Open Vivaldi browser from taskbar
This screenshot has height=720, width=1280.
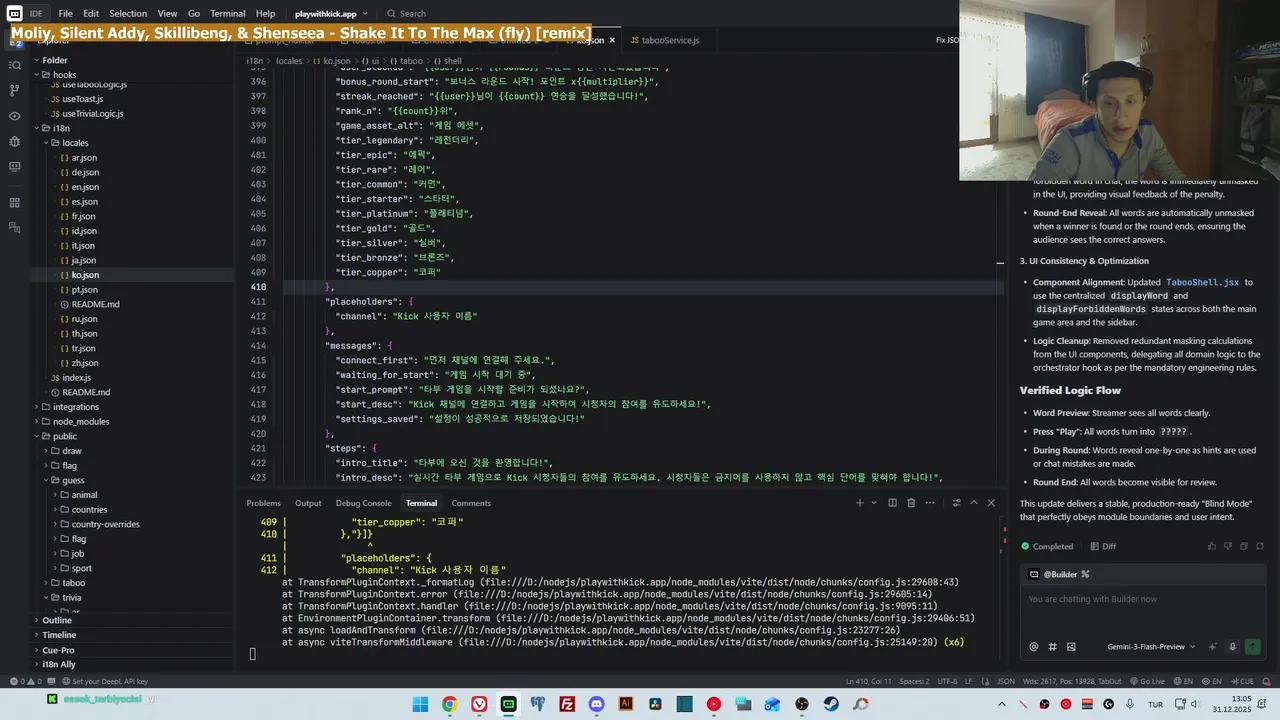click(479, 704)
